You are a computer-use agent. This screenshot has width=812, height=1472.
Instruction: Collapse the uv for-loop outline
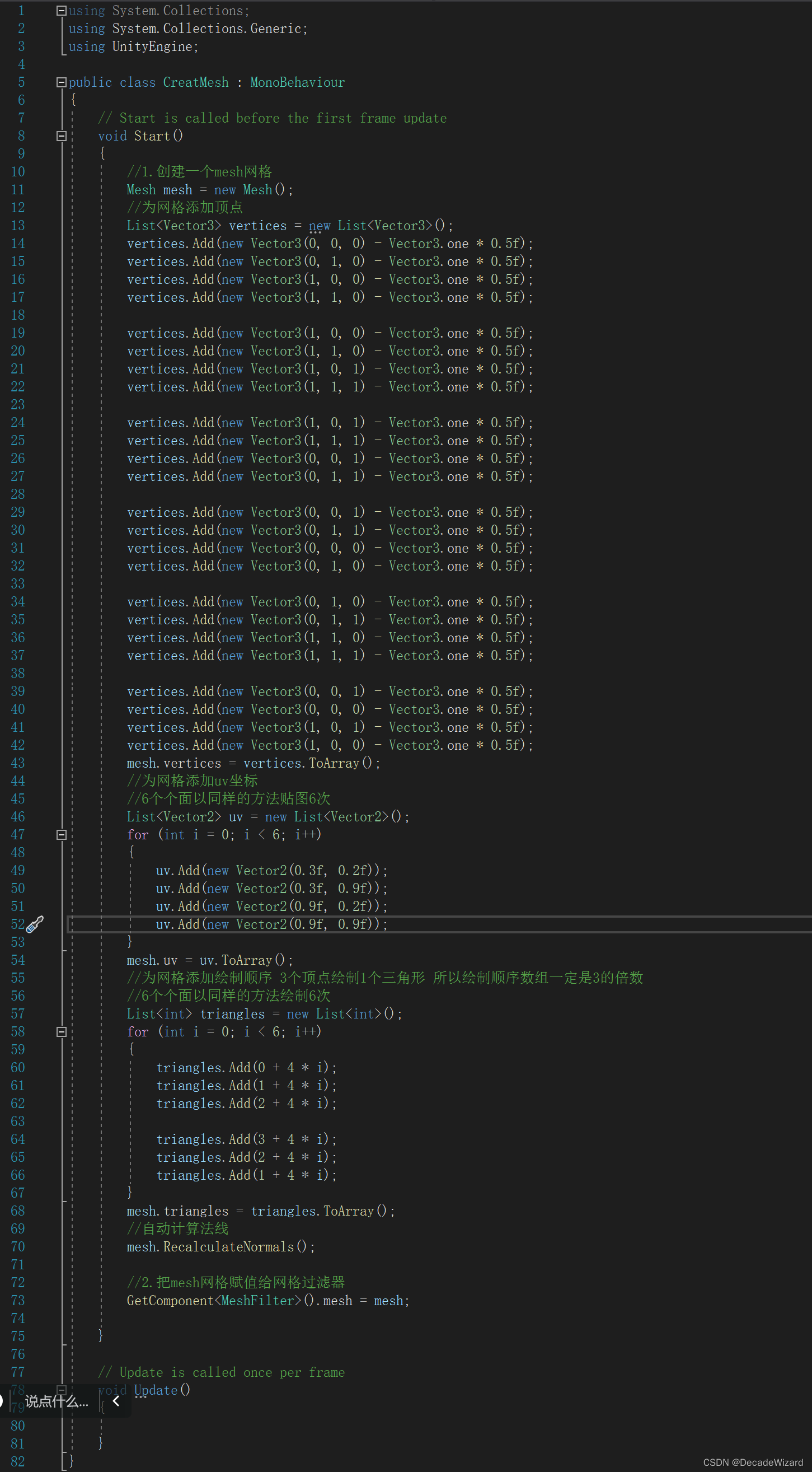(x=61, y=835)
